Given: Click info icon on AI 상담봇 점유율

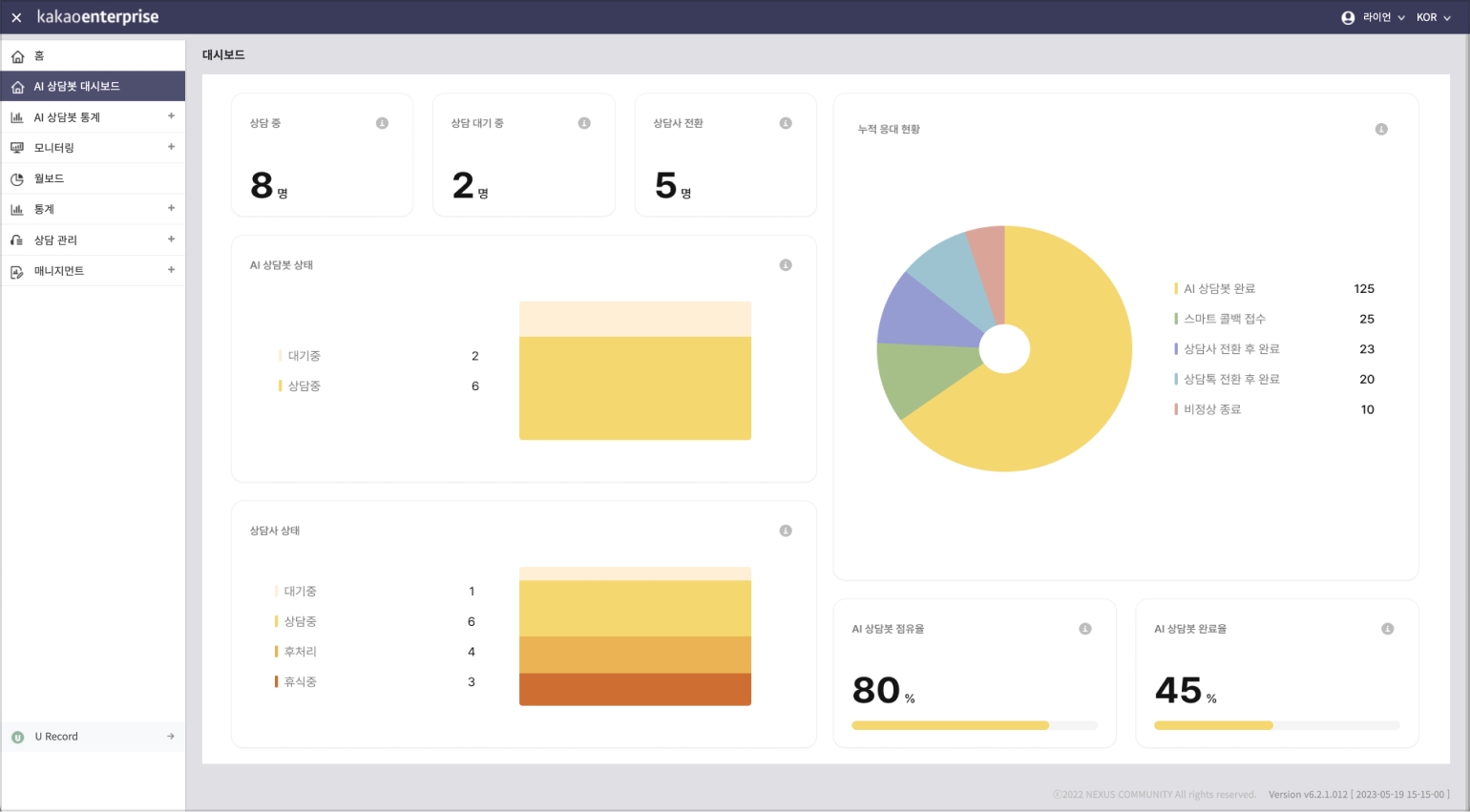Looking at the screenshot, I should click(x=1085, y=629).
